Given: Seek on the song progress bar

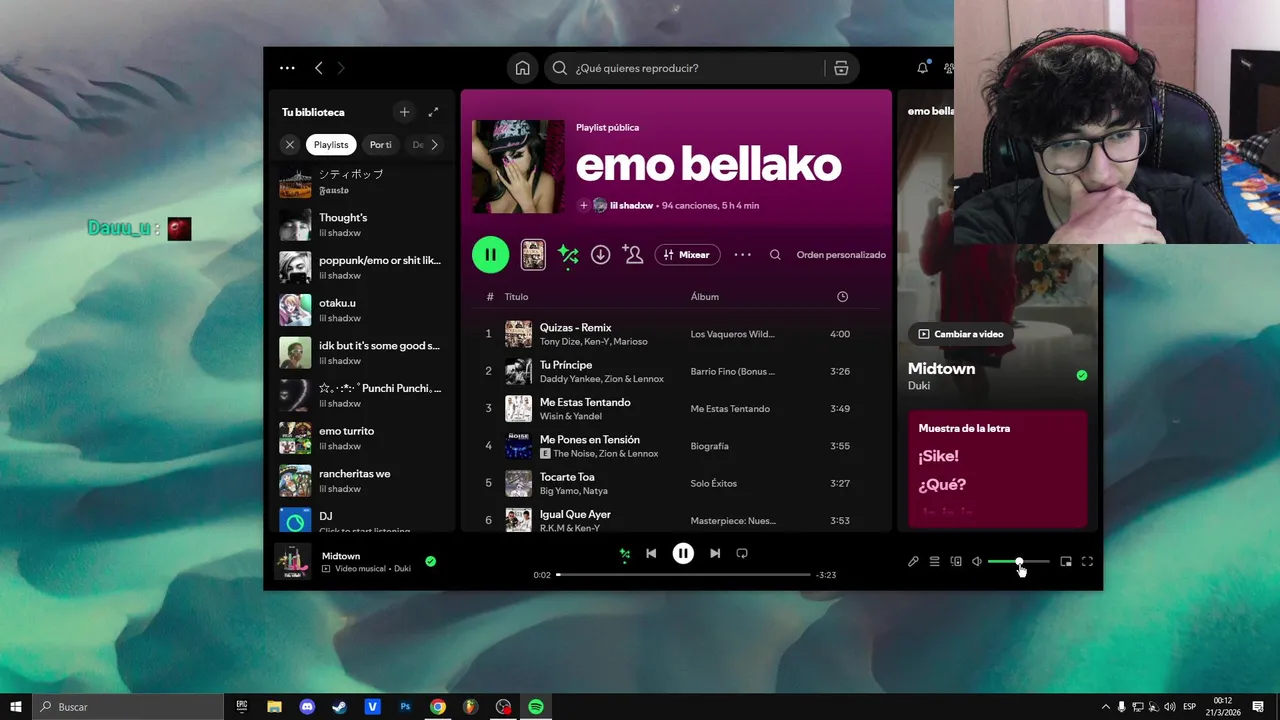Looking at the screenshot, I should pyautogui.click(x=683, y=575).
